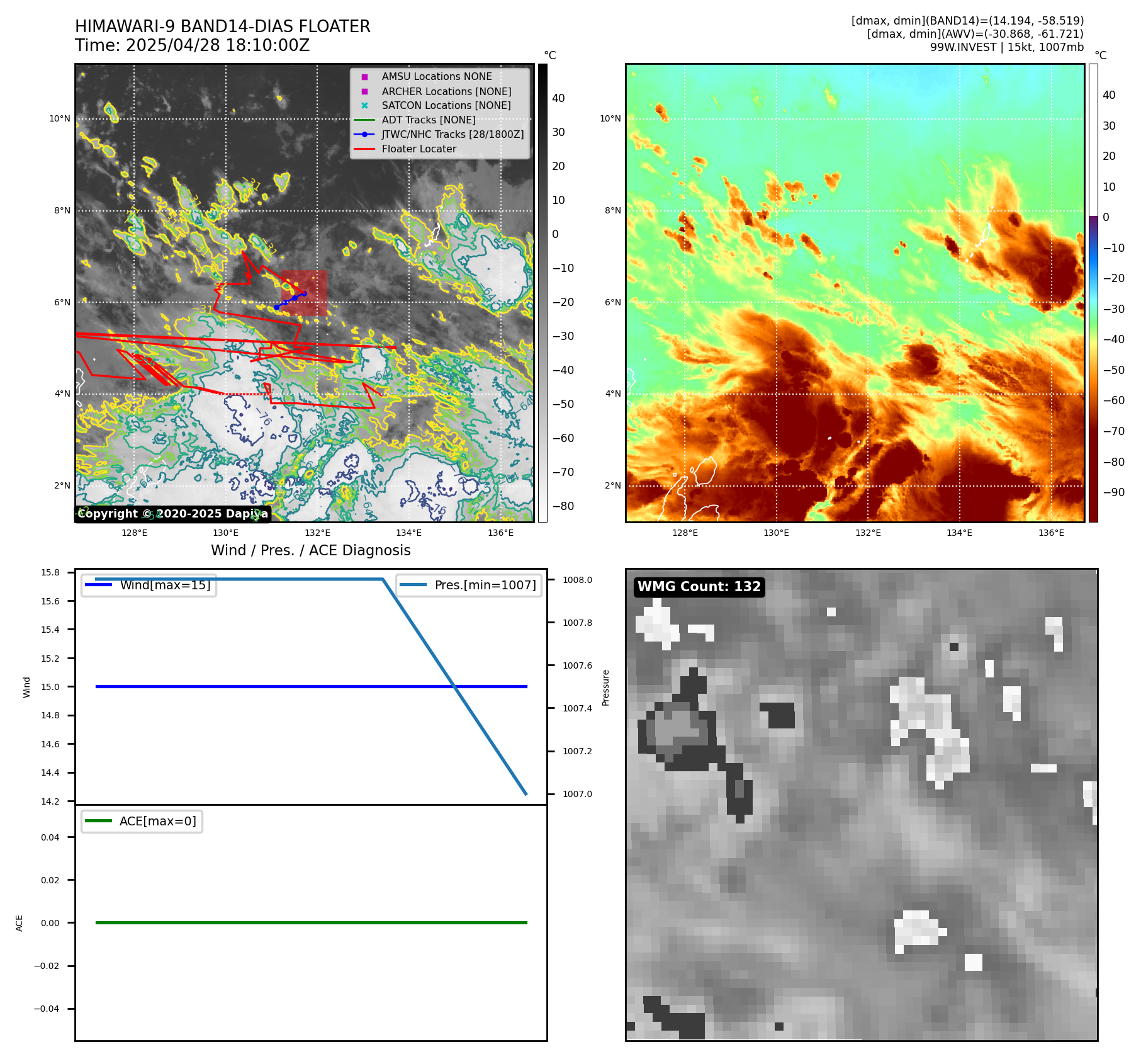
Task: Click the 15.8 wind axis tick label
Action: click(50, 572)
